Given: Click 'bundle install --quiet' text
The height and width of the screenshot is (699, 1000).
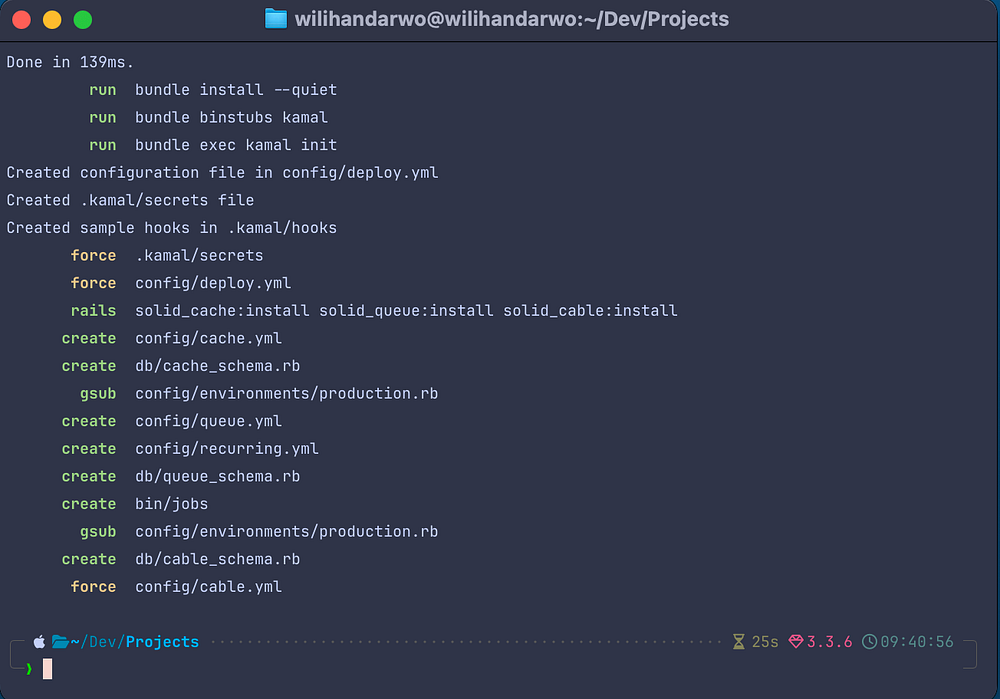Looking at the screenshot, I should (236, 90).
